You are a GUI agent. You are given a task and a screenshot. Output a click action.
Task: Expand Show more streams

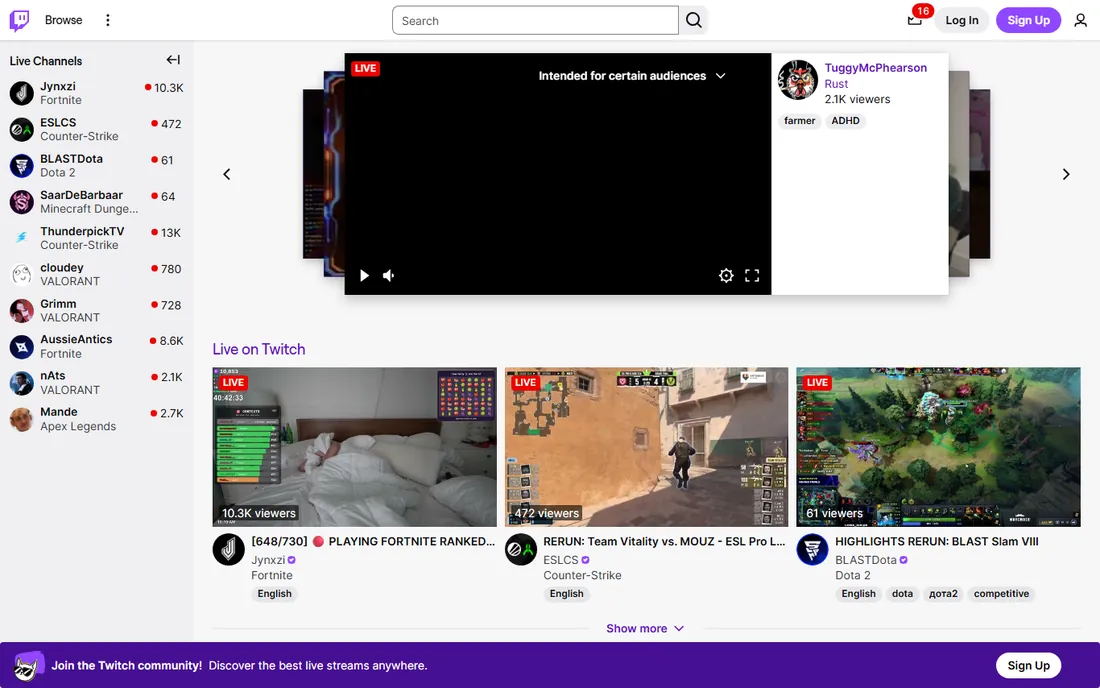pyautogui.click(x=645, y=628)
